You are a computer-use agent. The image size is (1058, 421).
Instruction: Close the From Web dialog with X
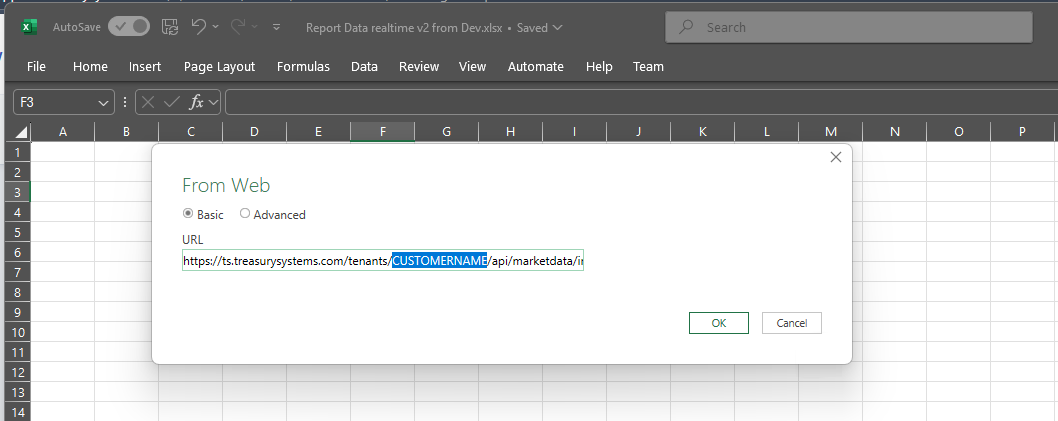[835, 157]
